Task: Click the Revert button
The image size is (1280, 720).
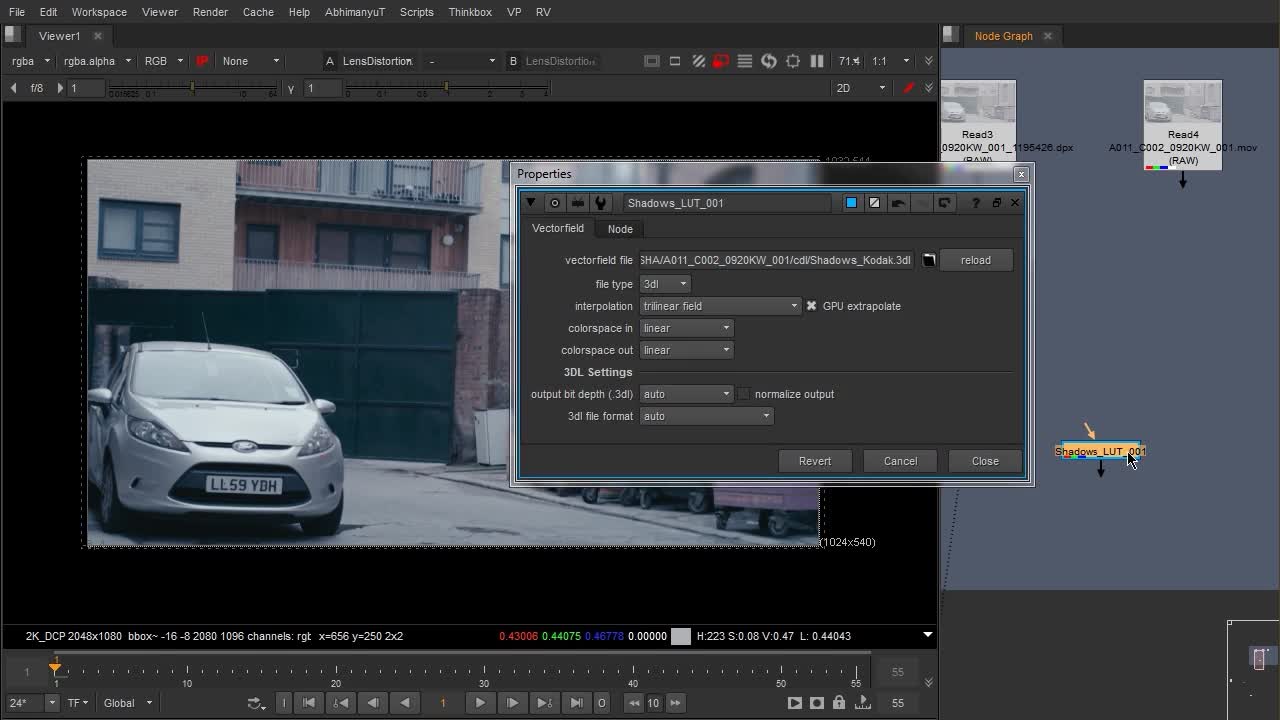Action: [815, 461]
